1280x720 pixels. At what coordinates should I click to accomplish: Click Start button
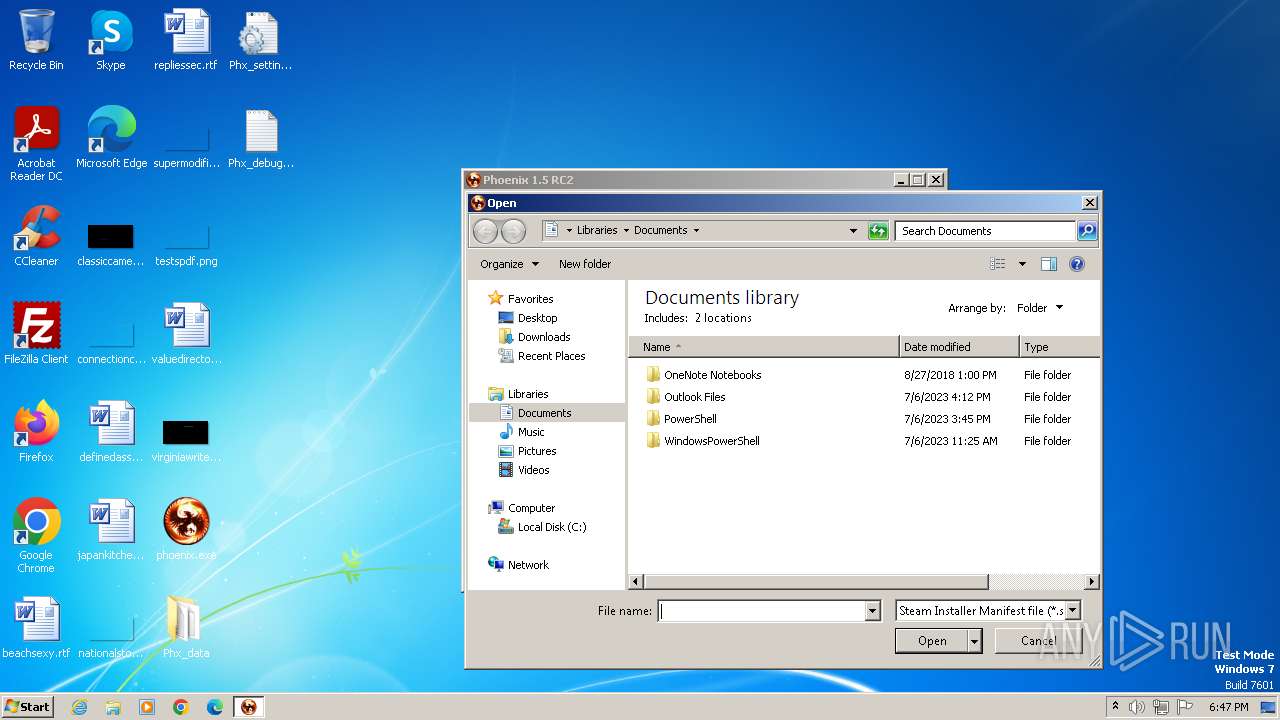point(28,707)
